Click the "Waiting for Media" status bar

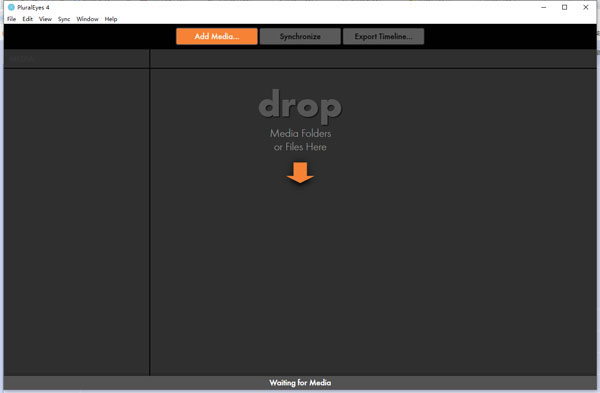(300, 383)
